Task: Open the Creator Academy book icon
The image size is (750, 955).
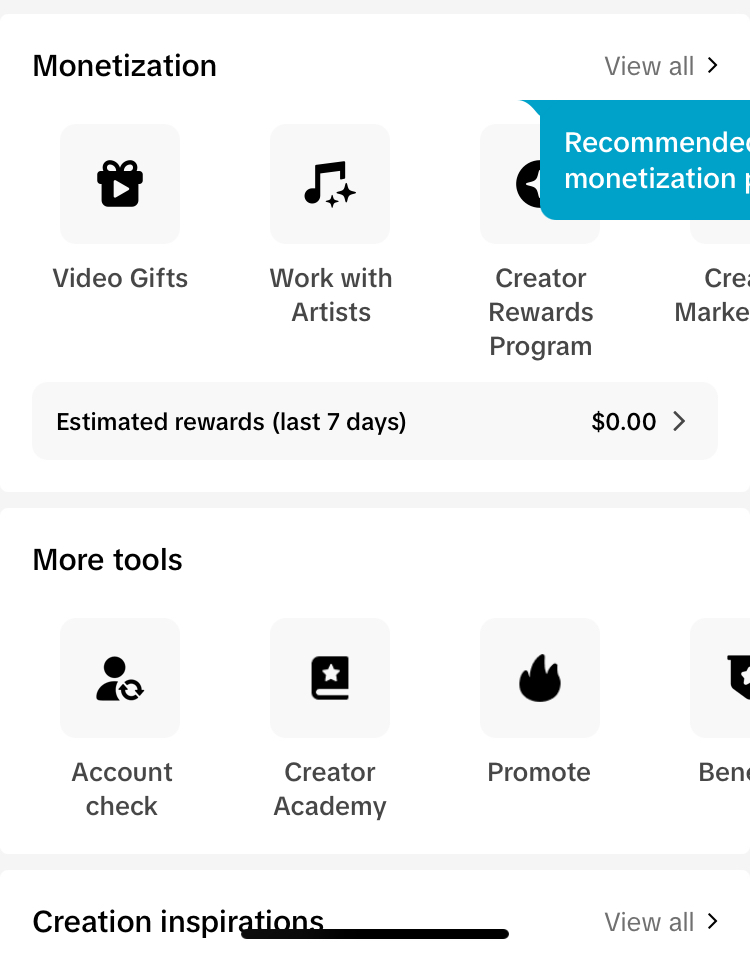Action: pos(330,678)
